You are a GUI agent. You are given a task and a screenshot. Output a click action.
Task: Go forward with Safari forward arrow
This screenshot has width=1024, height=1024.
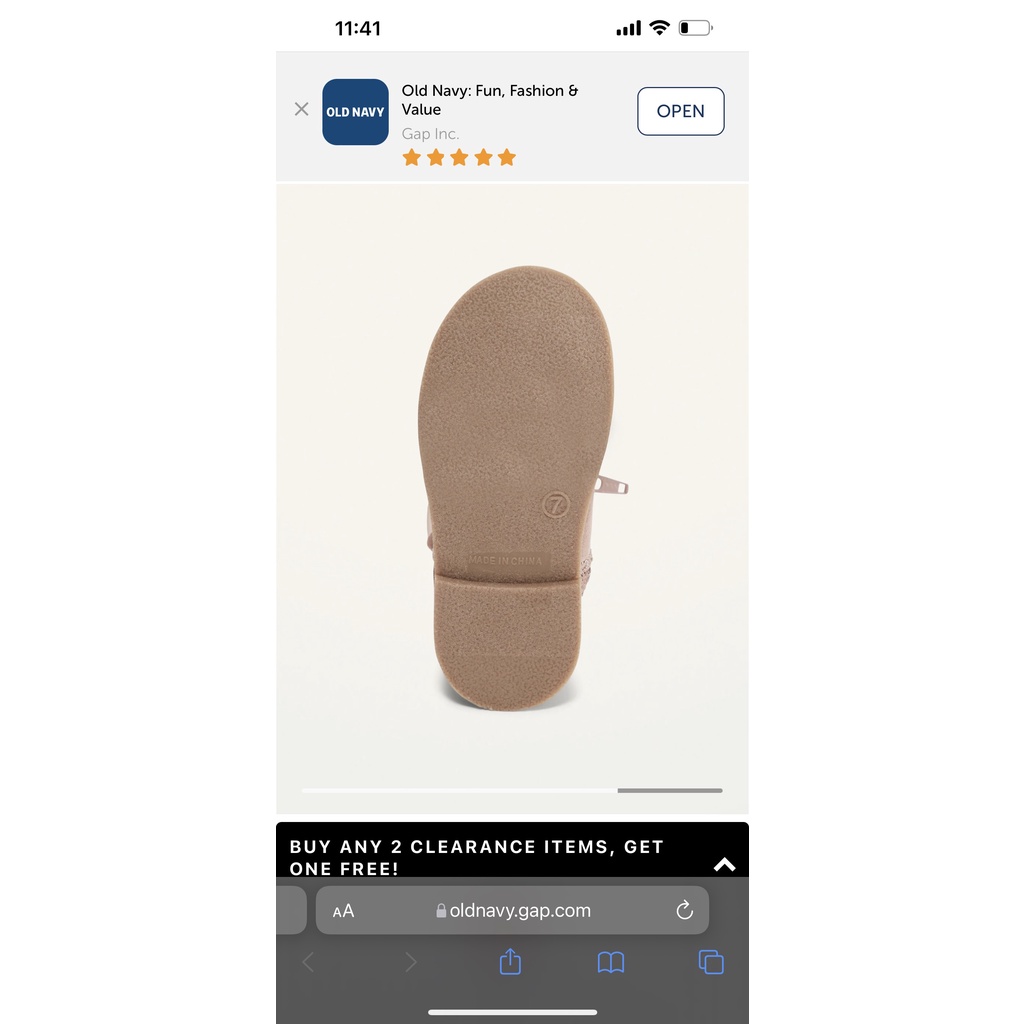point(410,962)
